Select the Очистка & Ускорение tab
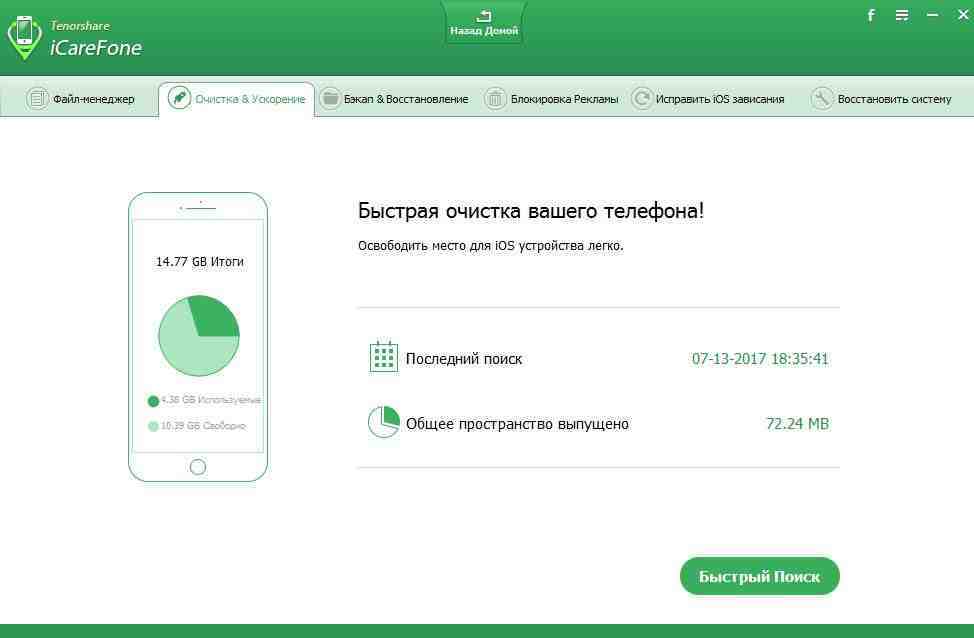 click(x=237, y=99)
